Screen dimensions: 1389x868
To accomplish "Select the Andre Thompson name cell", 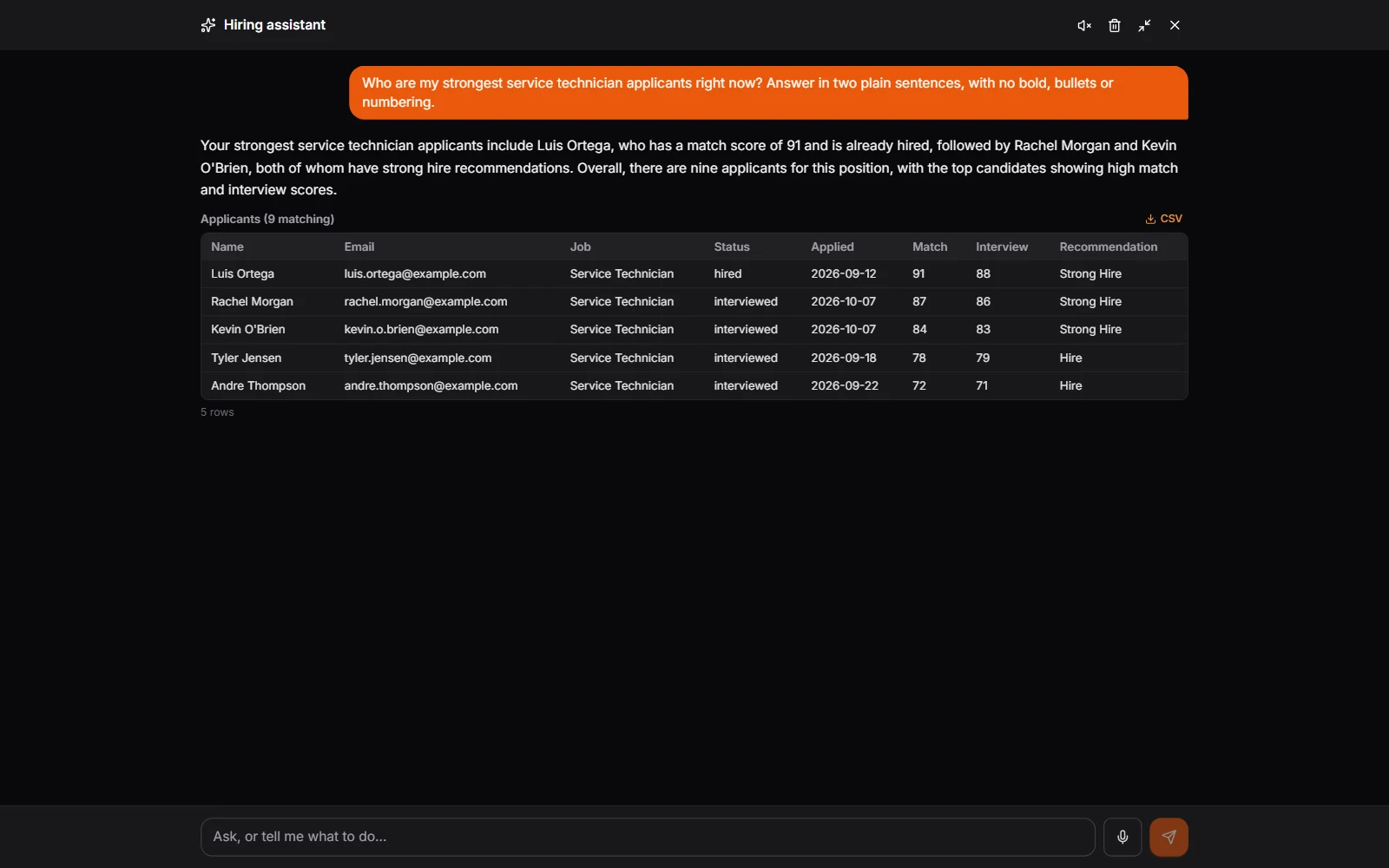I will pos(259,385).
